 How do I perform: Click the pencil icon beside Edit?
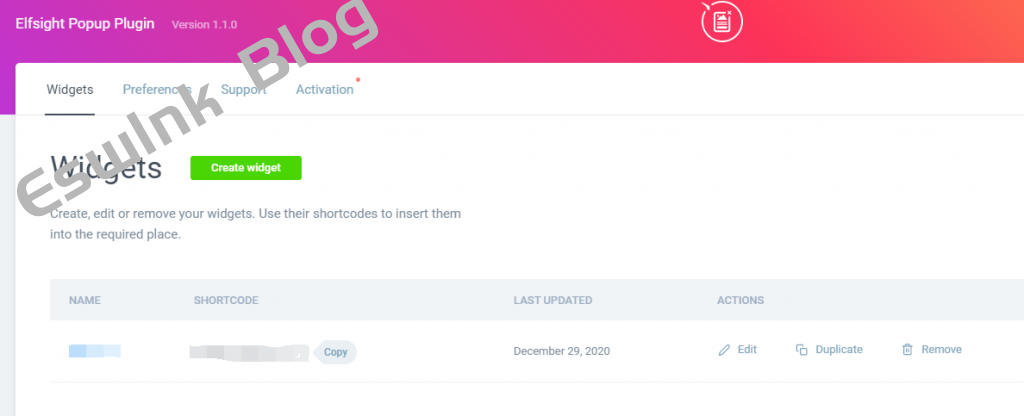coord(725,350)
